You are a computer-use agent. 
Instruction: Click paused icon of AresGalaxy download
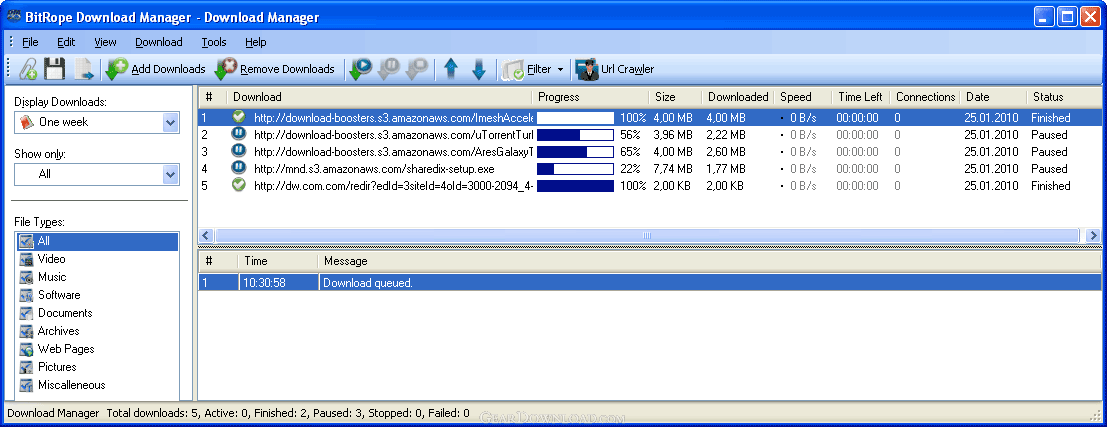click(239, 150)
